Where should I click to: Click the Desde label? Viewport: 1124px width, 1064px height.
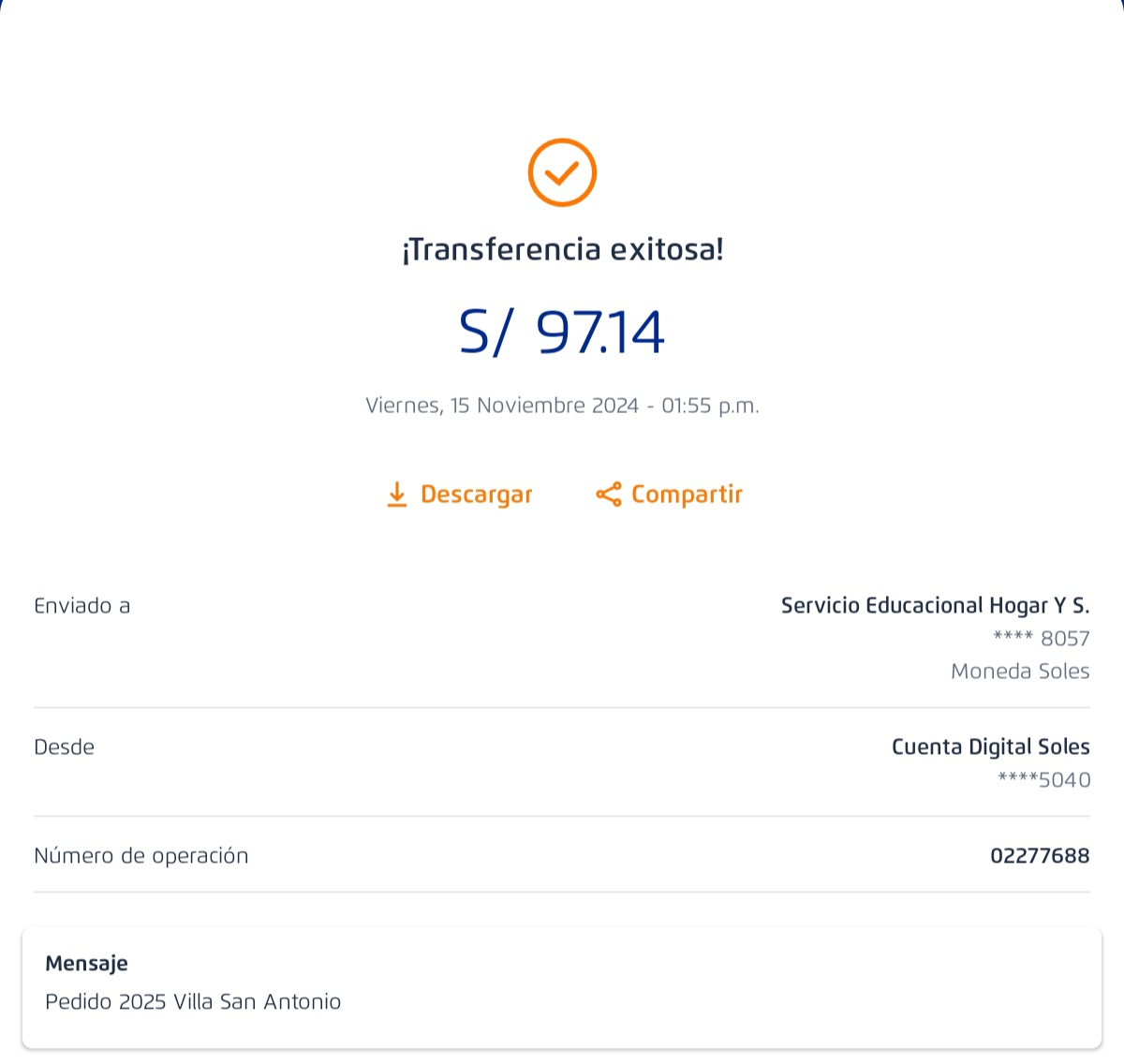(x=65, y=747)
